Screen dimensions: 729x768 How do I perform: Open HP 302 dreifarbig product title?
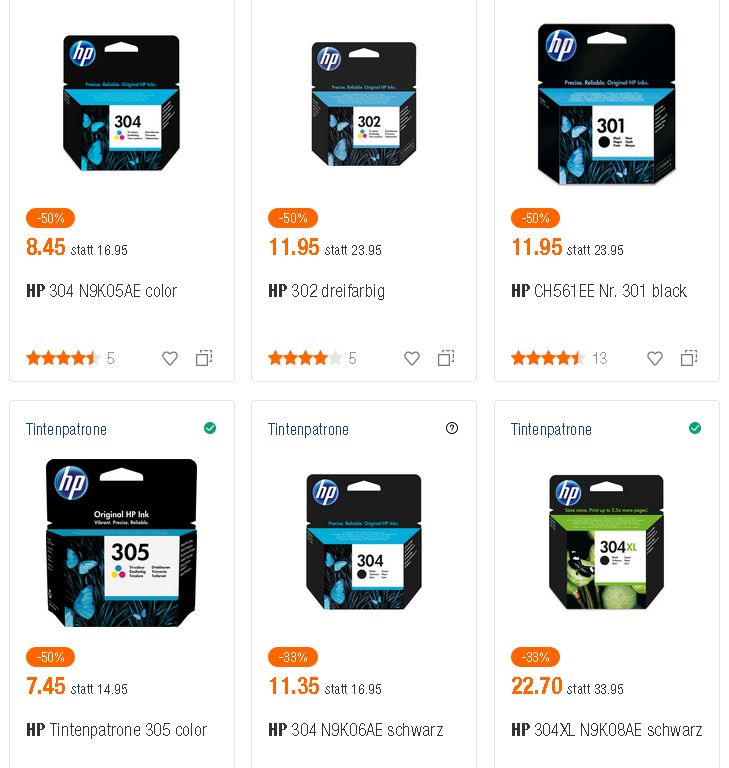click(x=326, y=291)
